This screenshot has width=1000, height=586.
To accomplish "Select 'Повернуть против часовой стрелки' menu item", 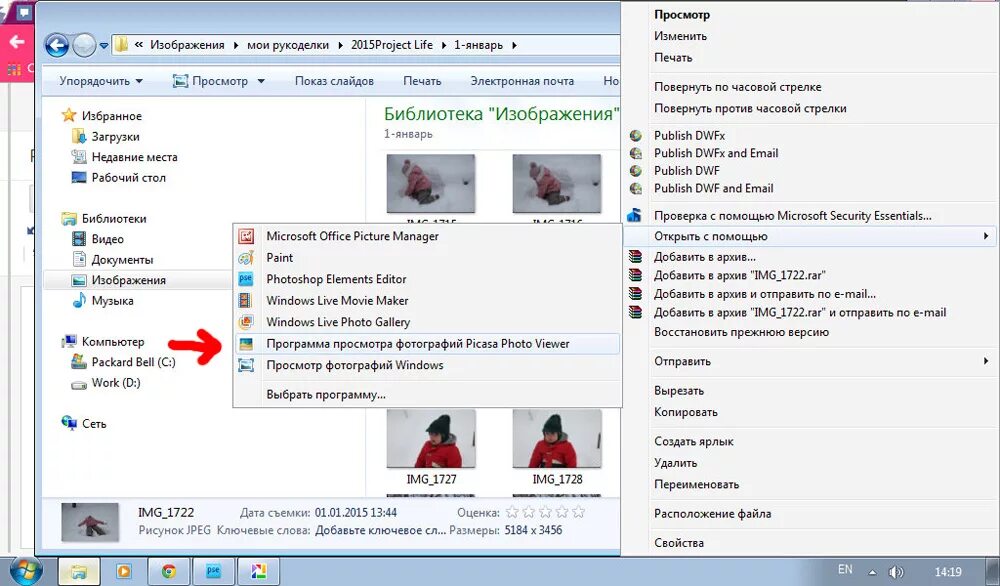I will [x=750, y=108].
